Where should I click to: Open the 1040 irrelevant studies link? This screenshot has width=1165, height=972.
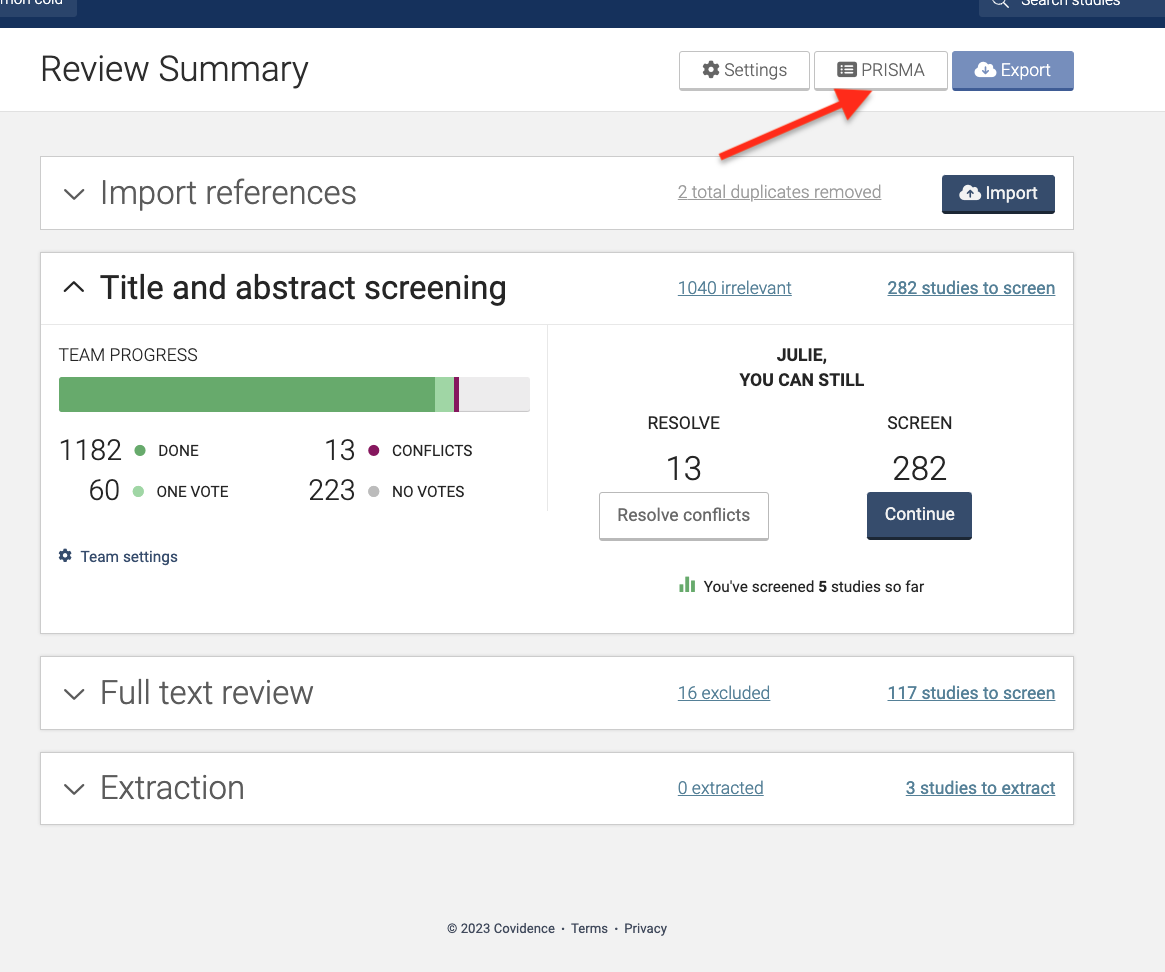click(734, 288)
